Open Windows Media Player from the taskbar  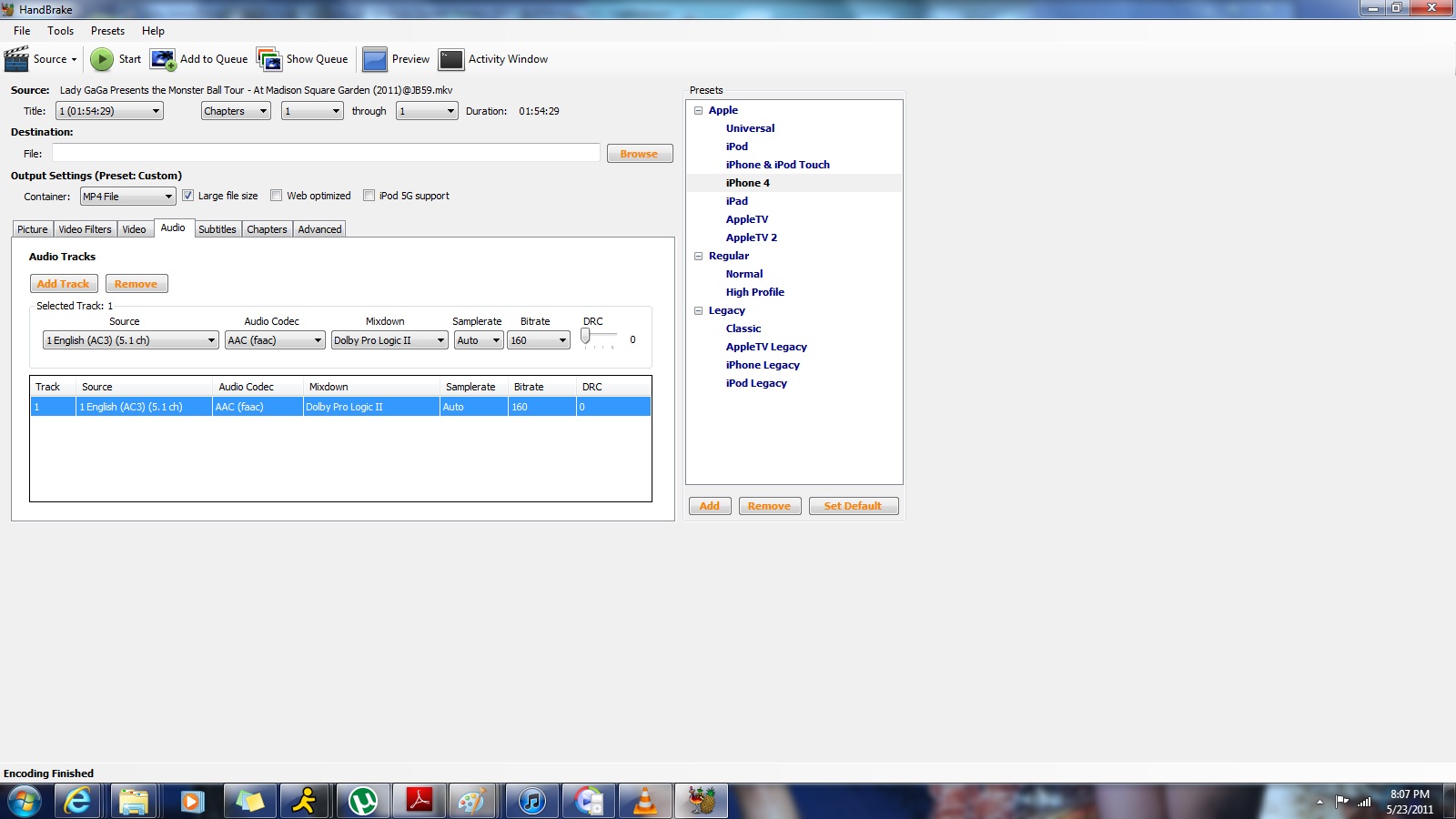point(191,802)
